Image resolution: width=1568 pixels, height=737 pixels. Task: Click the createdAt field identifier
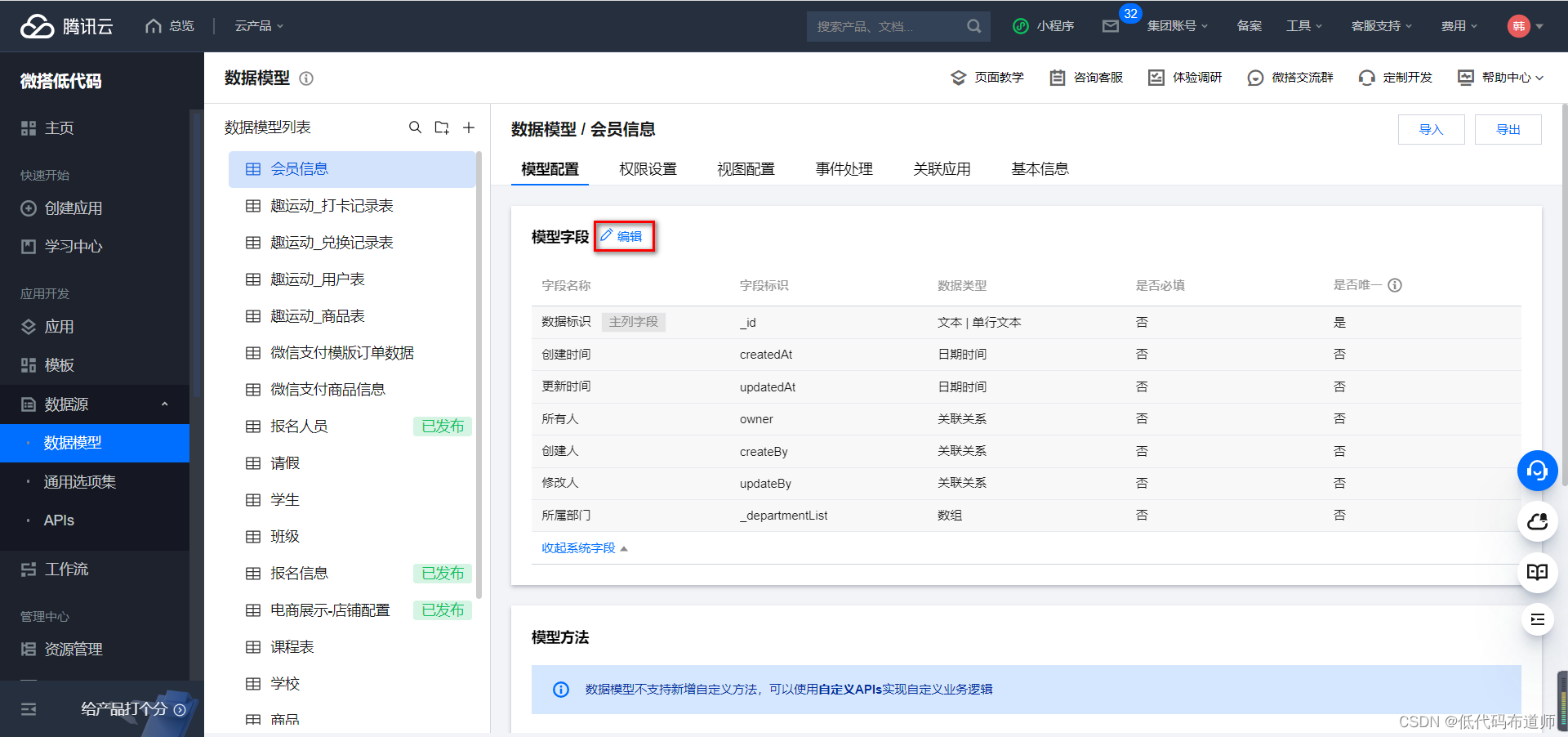(x=766, y=355)
